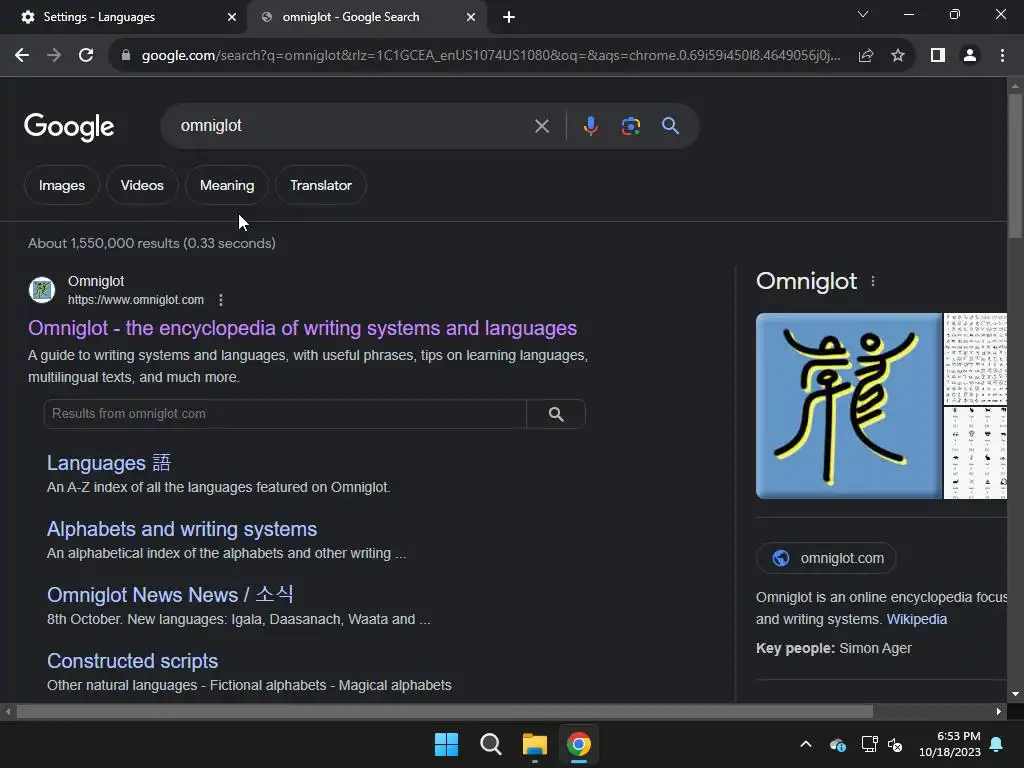Close the omniglot Google Search tab
This screenshot has height=768, width=1024.
point(471,17)
